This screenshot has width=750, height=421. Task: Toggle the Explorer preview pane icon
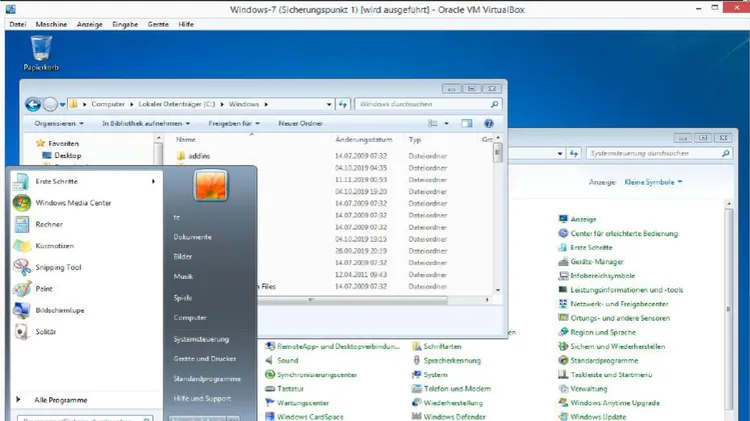coord(467,123)
